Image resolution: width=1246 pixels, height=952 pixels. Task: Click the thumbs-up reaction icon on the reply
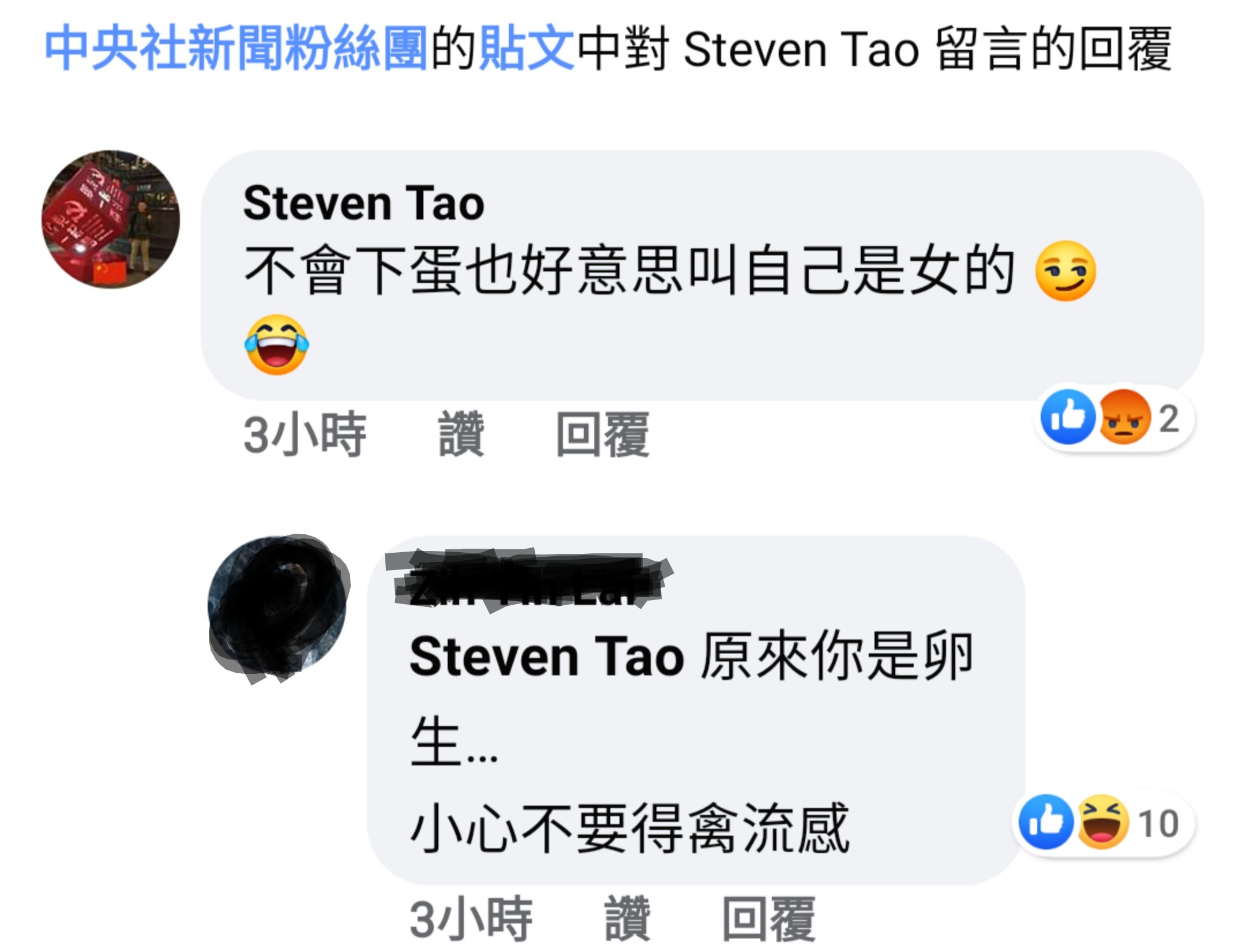coord(1046,822)
